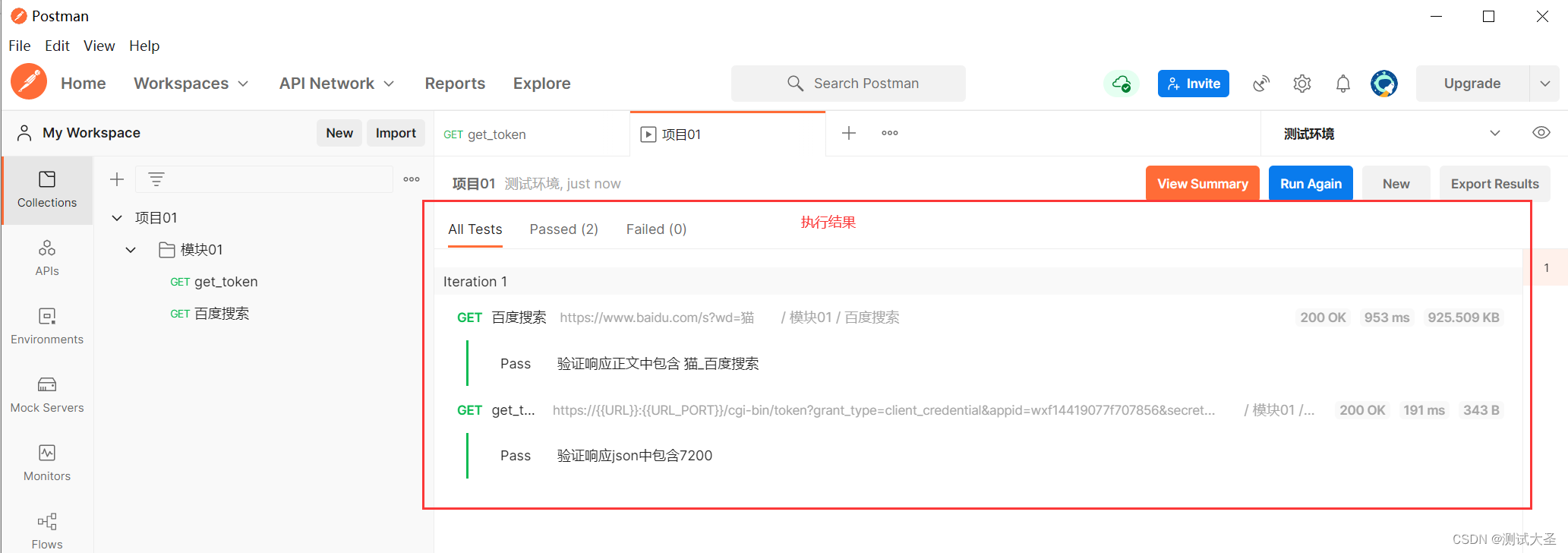Open the API Network dropdown
This screenshot has width=1568, height=553.
[x=336, y=84]
